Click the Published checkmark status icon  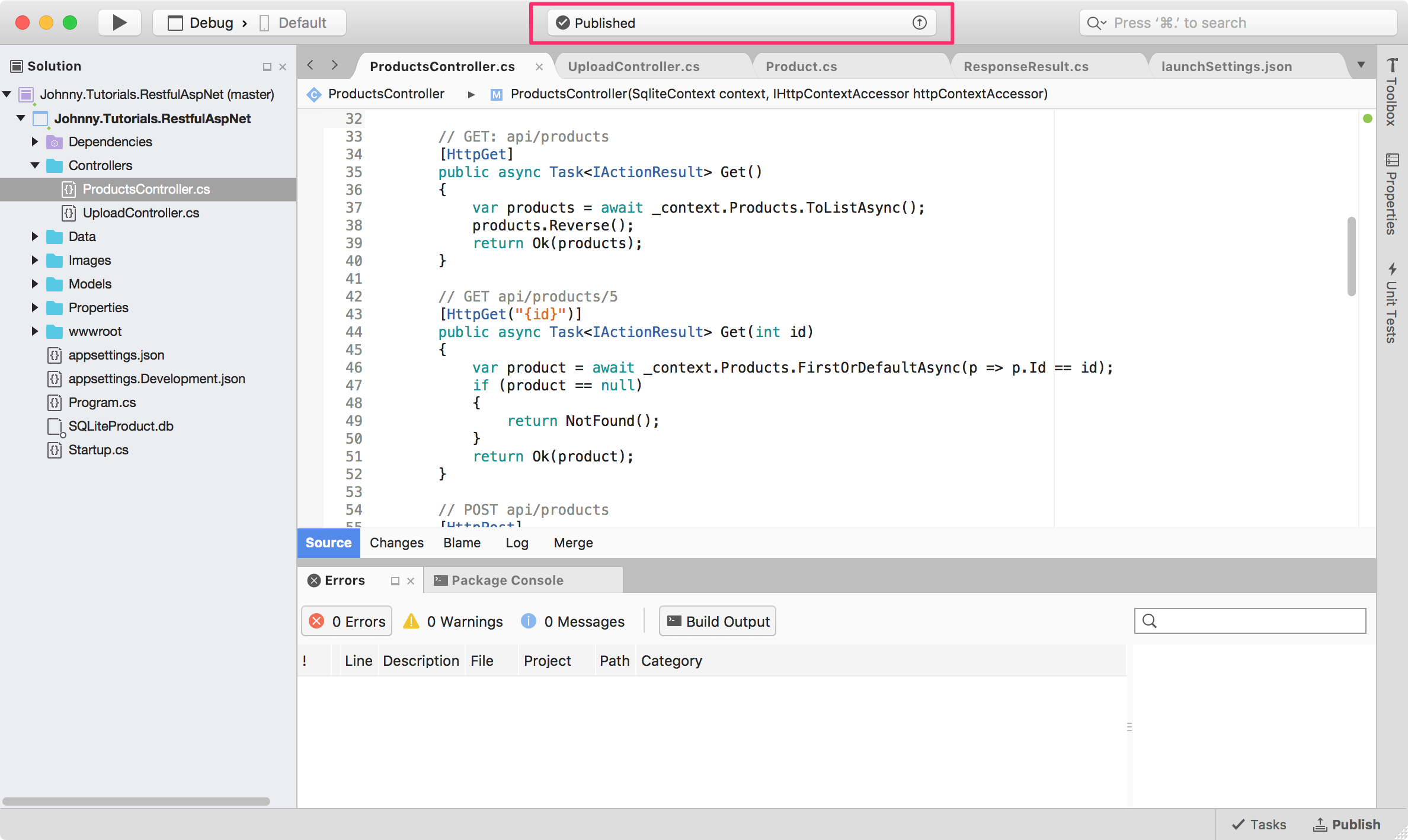tap(563, 23)
